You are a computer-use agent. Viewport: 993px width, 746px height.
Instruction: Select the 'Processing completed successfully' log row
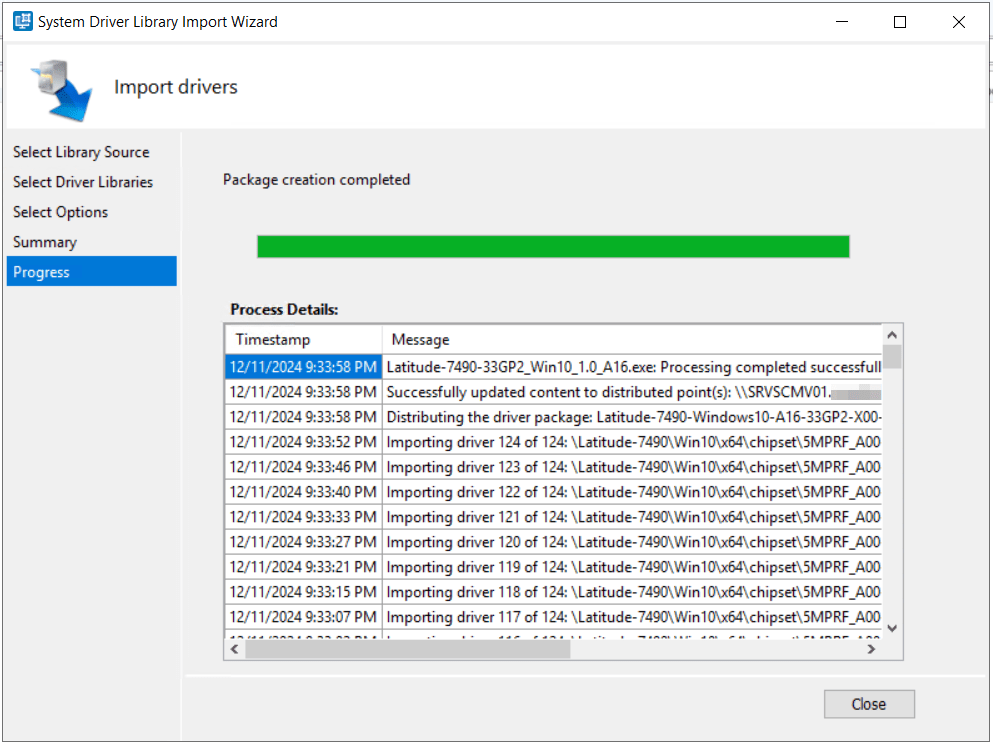[632, 367]
